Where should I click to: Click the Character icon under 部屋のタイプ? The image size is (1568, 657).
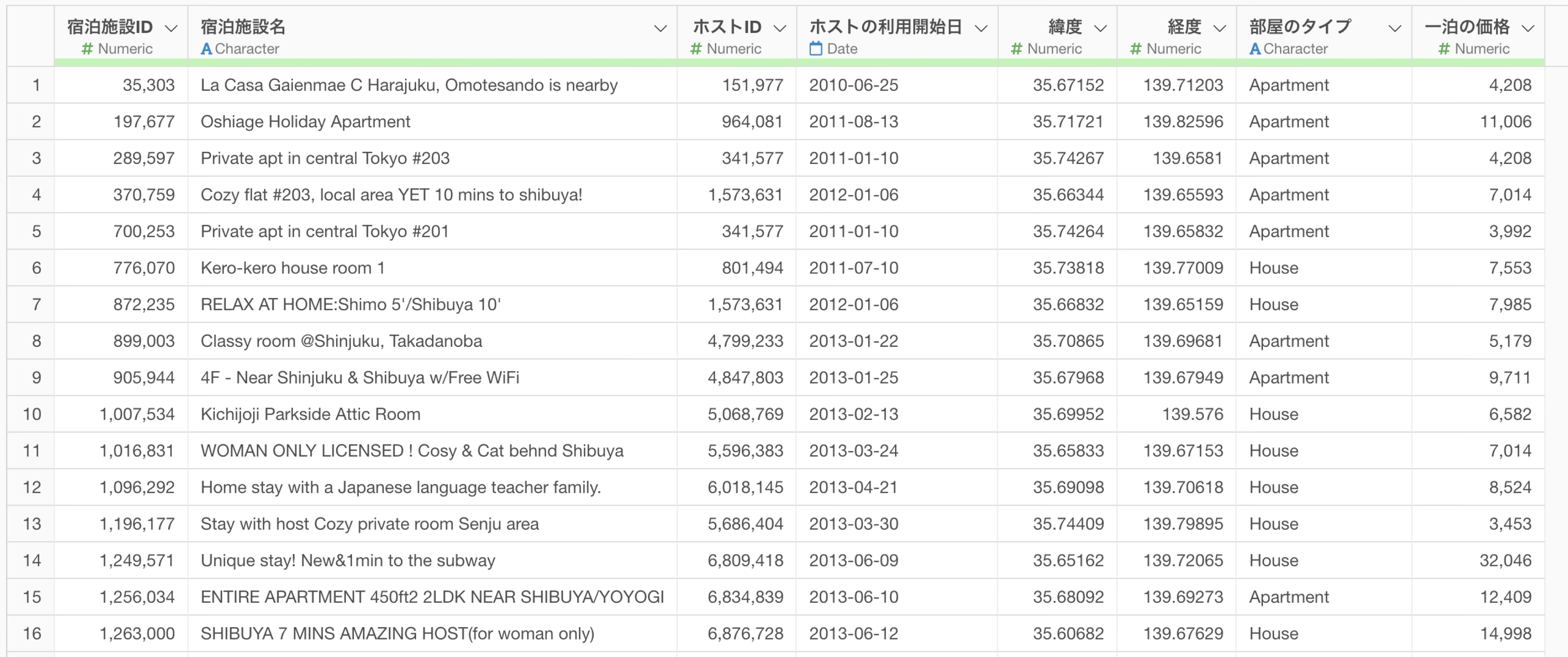tap(1255, 49)
